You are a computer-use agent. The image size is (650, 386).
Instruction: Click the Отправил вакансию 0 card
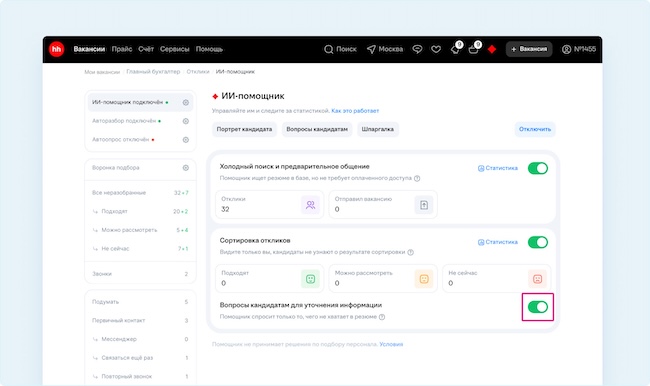tap(383, 204)
